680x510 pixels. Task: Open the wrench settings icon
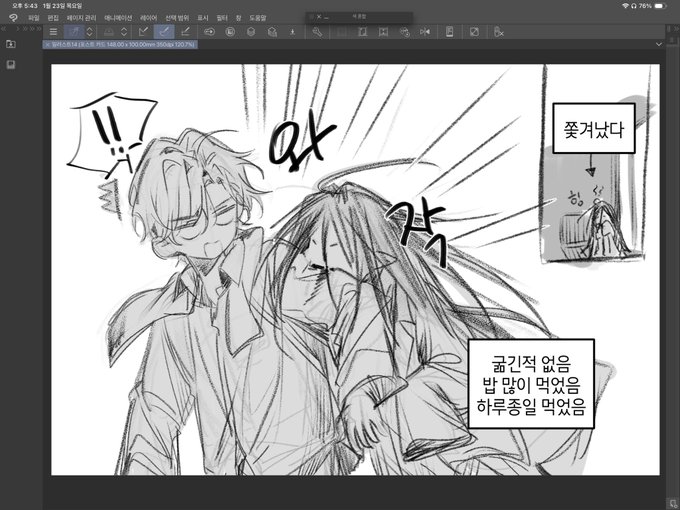click(317, 32)
